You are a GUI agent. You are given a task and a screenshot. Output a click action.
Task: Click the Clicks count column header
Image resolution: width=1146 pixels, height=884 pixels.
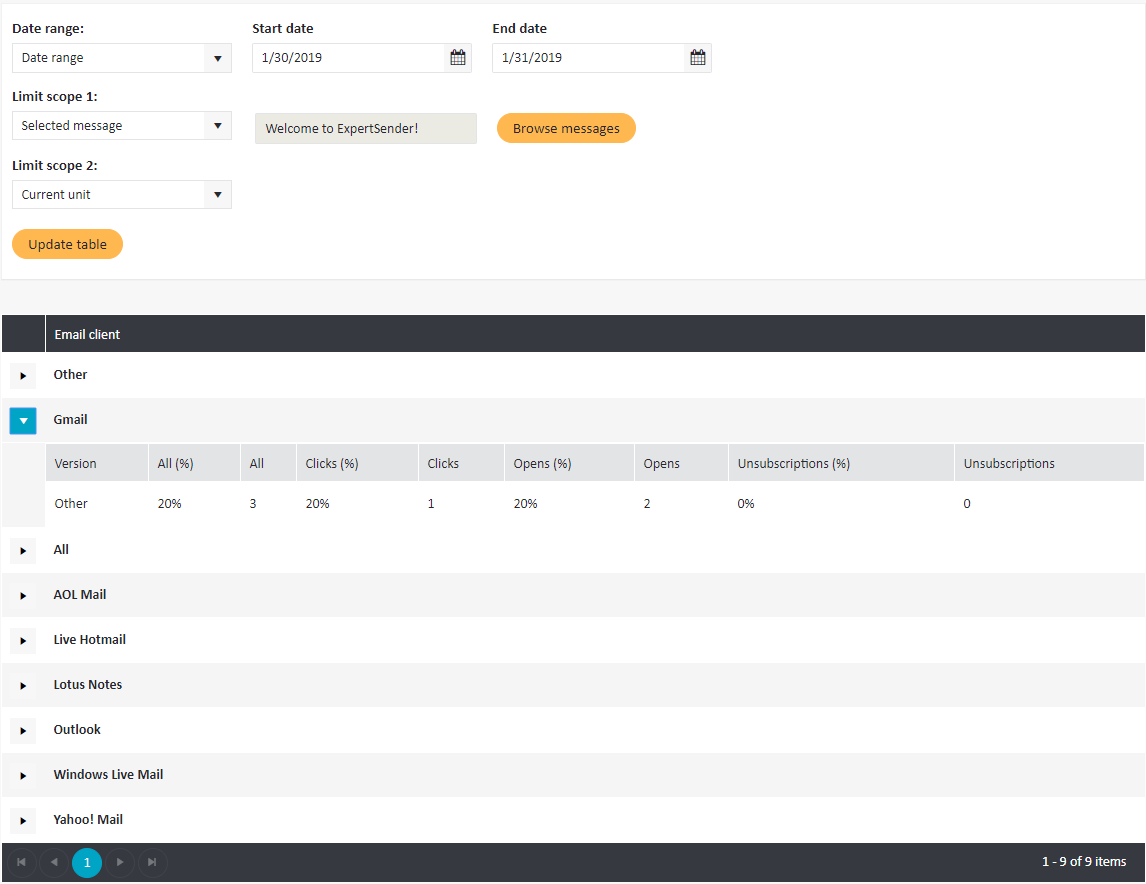pyautogui.click(x=461, y=463)
